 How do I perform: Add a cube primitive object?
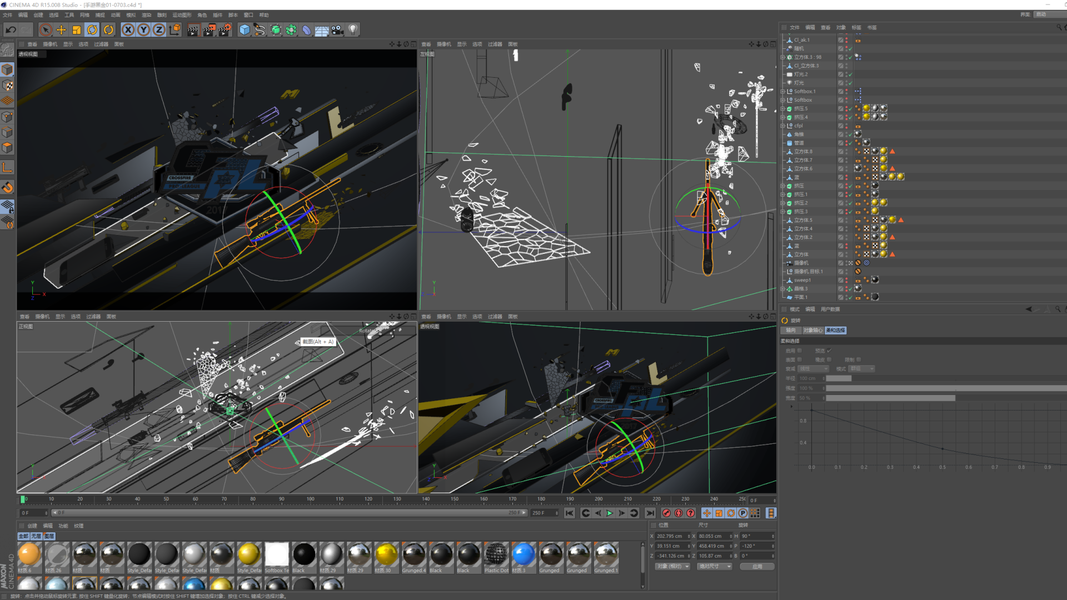(x=244, y=30)
